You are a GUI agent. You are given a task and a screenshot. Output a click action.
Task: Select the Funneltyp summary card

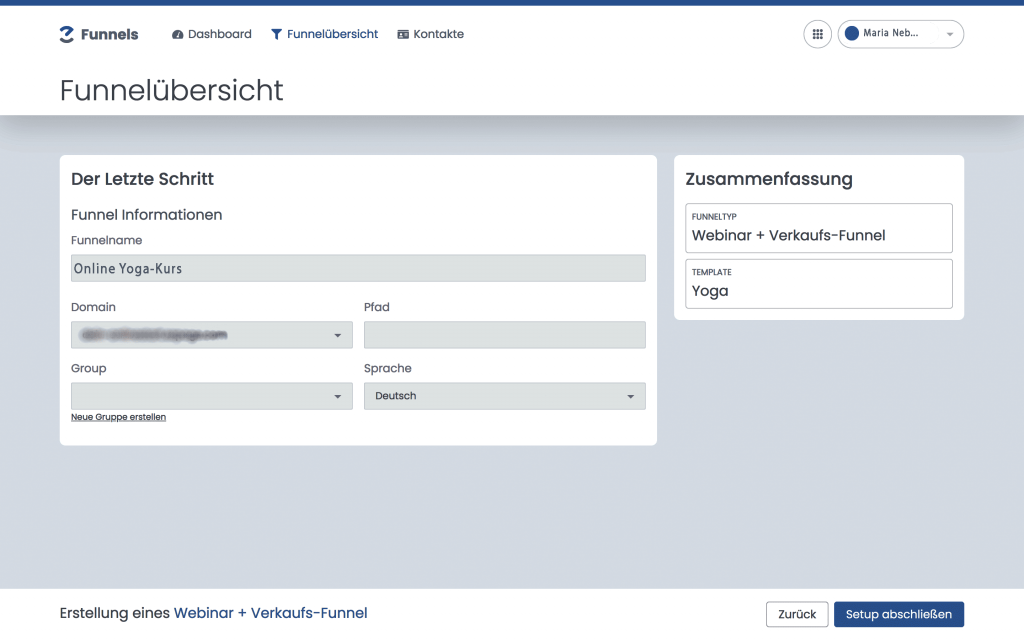pos(818,229)
